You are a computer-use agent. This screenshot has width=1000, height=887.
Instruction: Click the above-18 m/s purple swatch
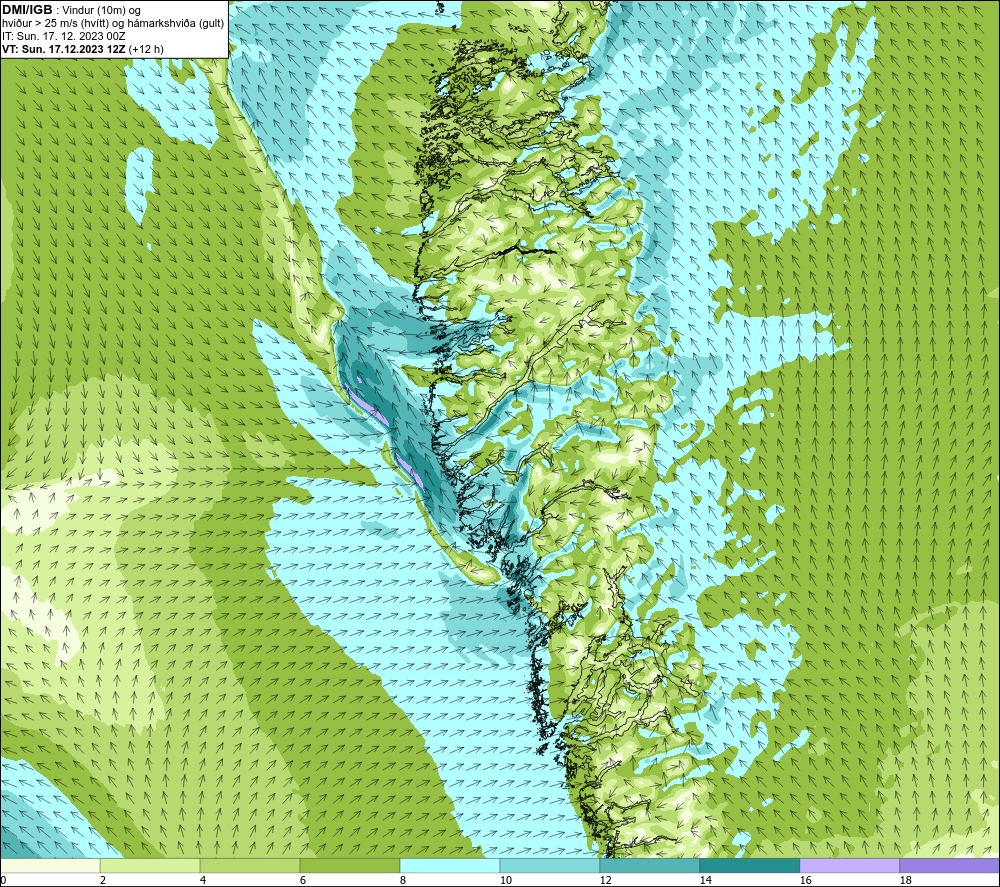point(949,865)
